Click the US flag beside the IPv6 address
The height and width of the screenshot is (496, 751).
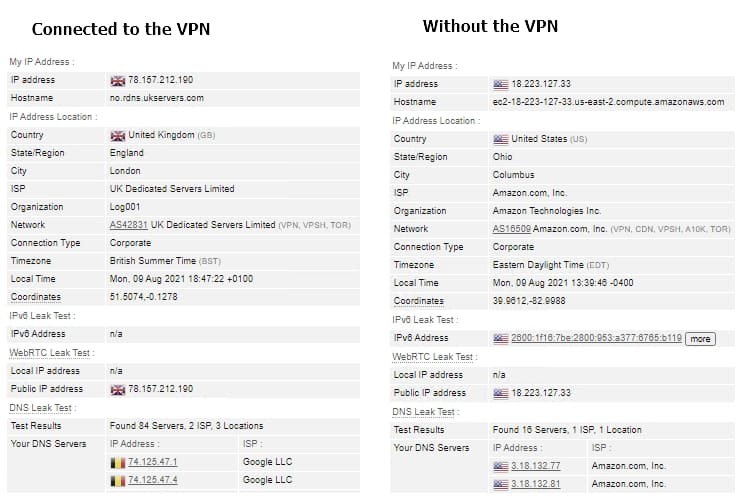(501, 338)
